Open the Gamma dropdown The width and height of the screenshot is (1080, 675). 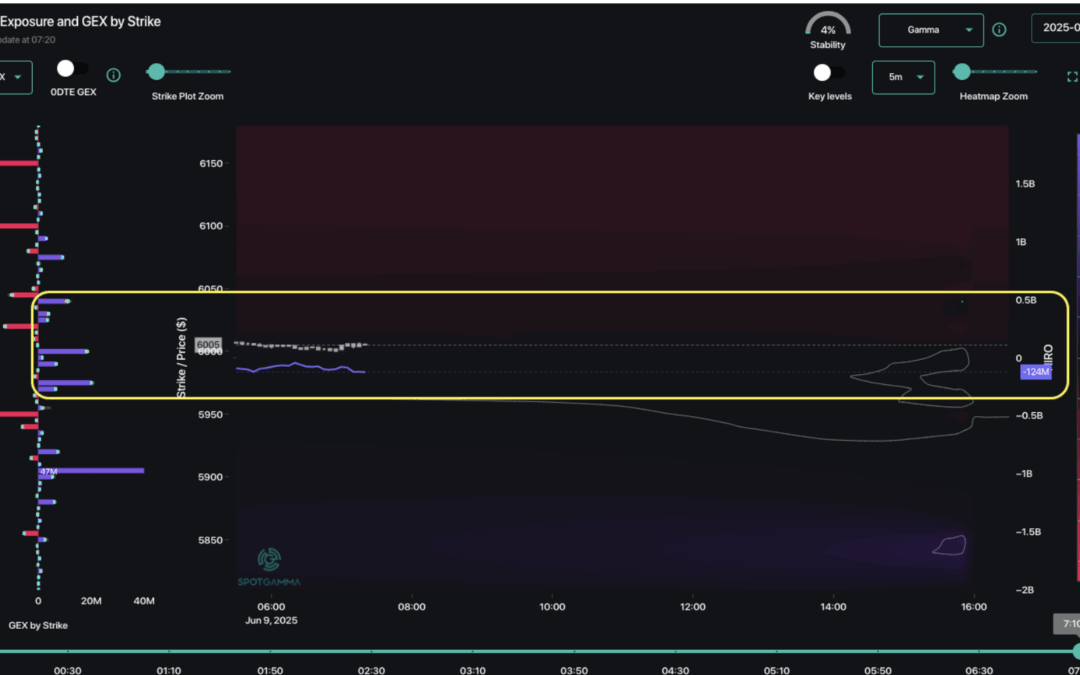pyautogui.click(x=931, y=30)
